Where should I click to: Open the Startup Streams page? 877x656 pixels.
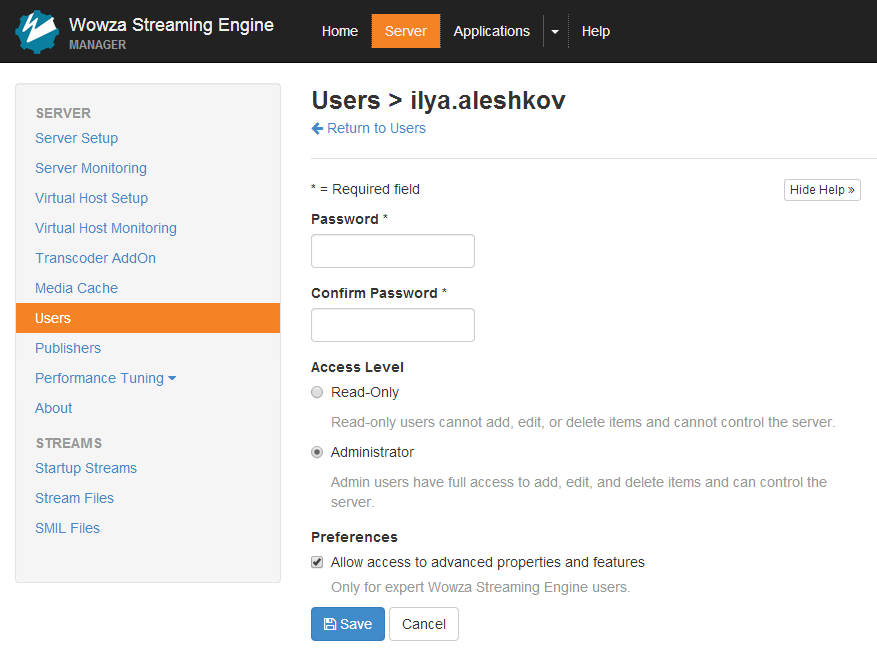pos(86,468)
